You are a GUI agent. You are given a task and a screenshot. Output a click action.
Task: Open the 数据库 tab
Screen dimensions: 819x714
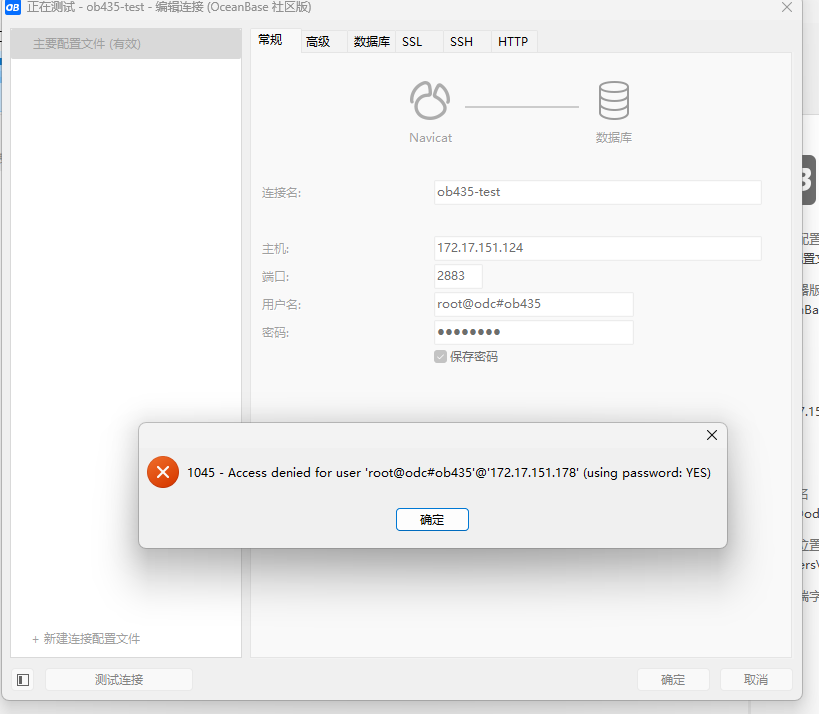[371, 42]
